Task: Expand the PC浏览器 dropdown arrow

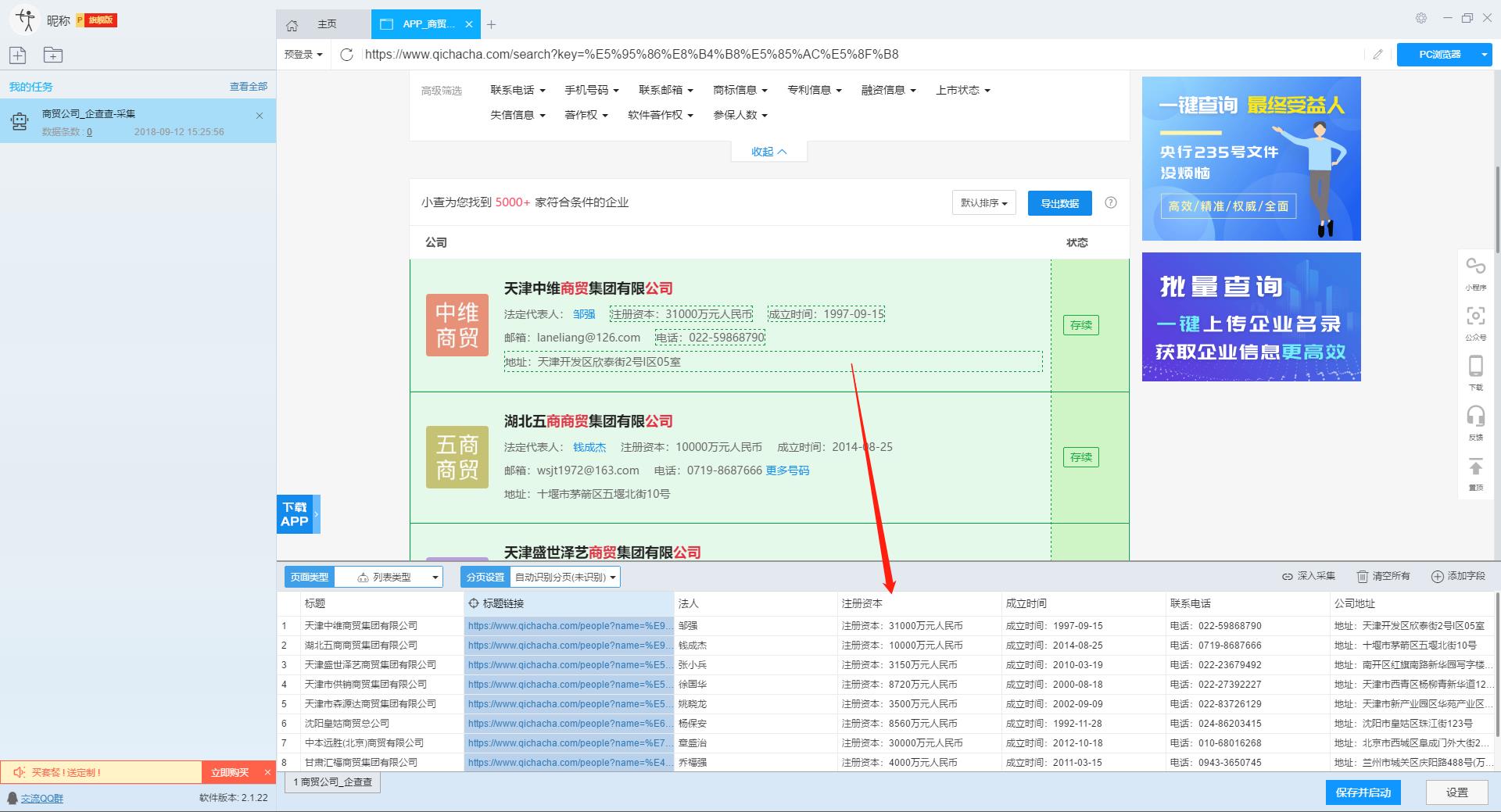Action: 1484,54
